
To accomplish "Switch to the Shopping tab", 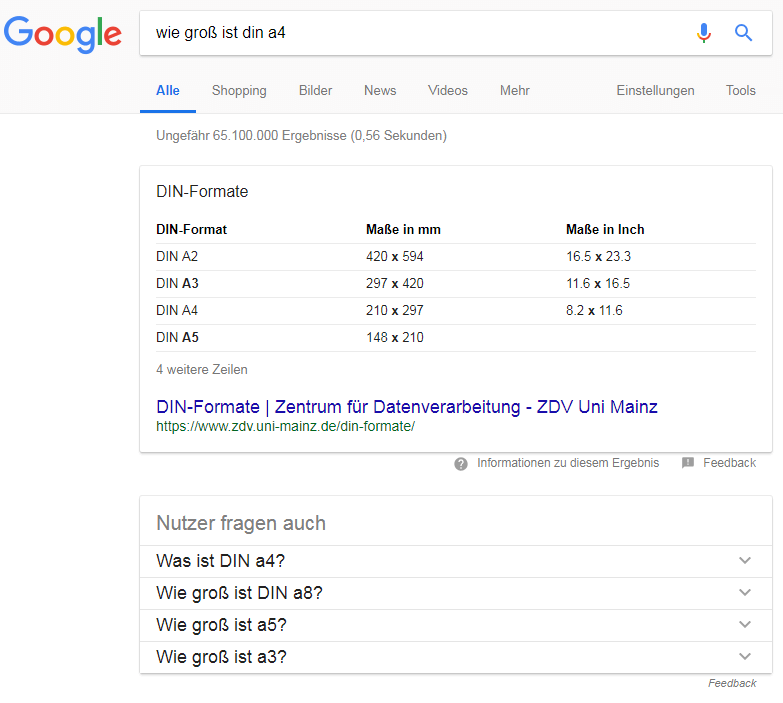I will click(x=239, y=90).
